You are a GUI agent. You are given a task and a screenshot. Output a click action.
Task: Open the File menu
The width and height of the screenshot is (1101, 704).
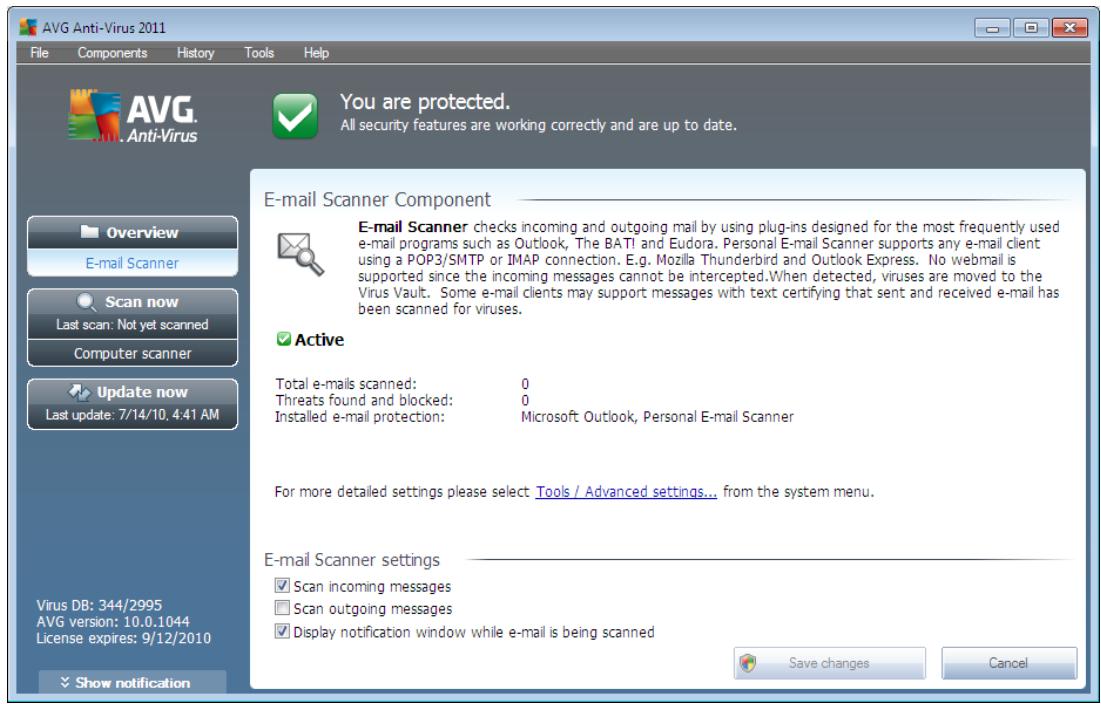point(39,53)
